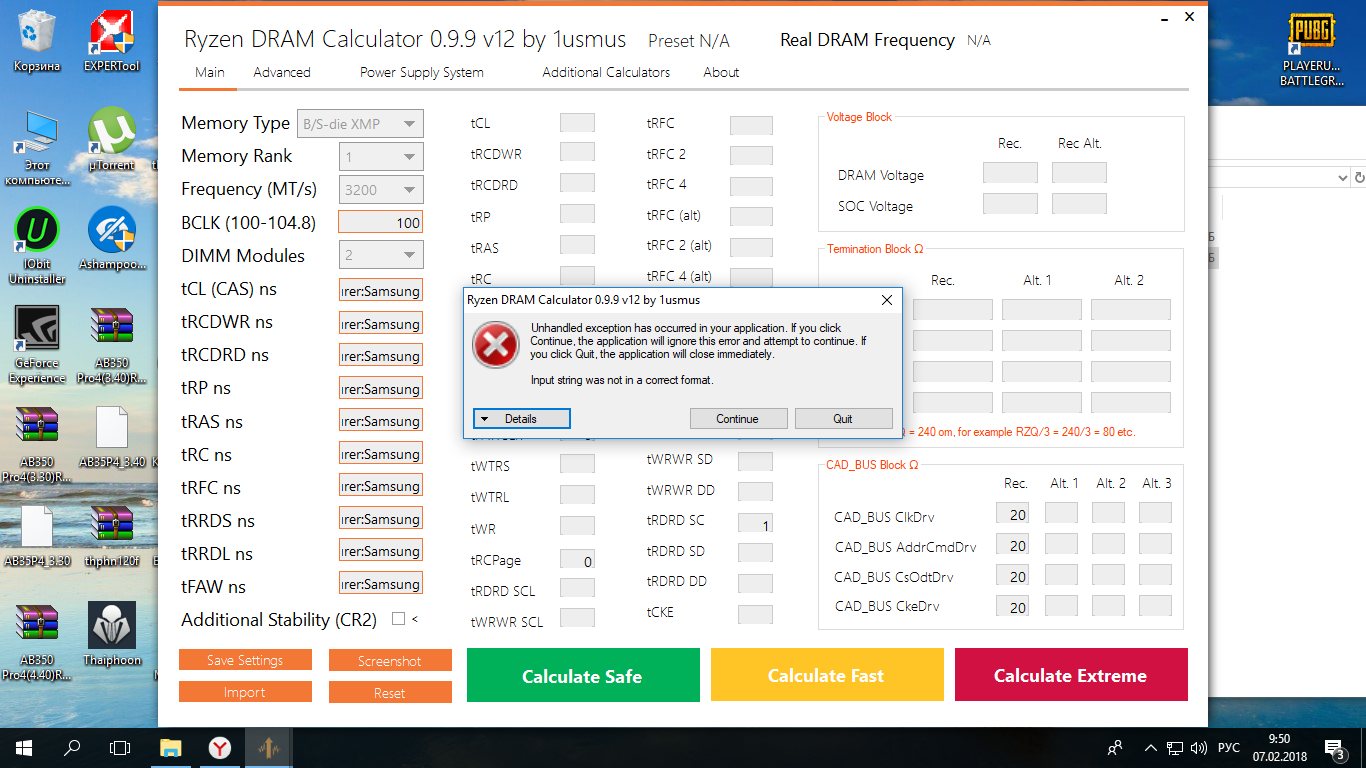Open the Frequency (MT/s) dropdown

(x=381, y=190)
